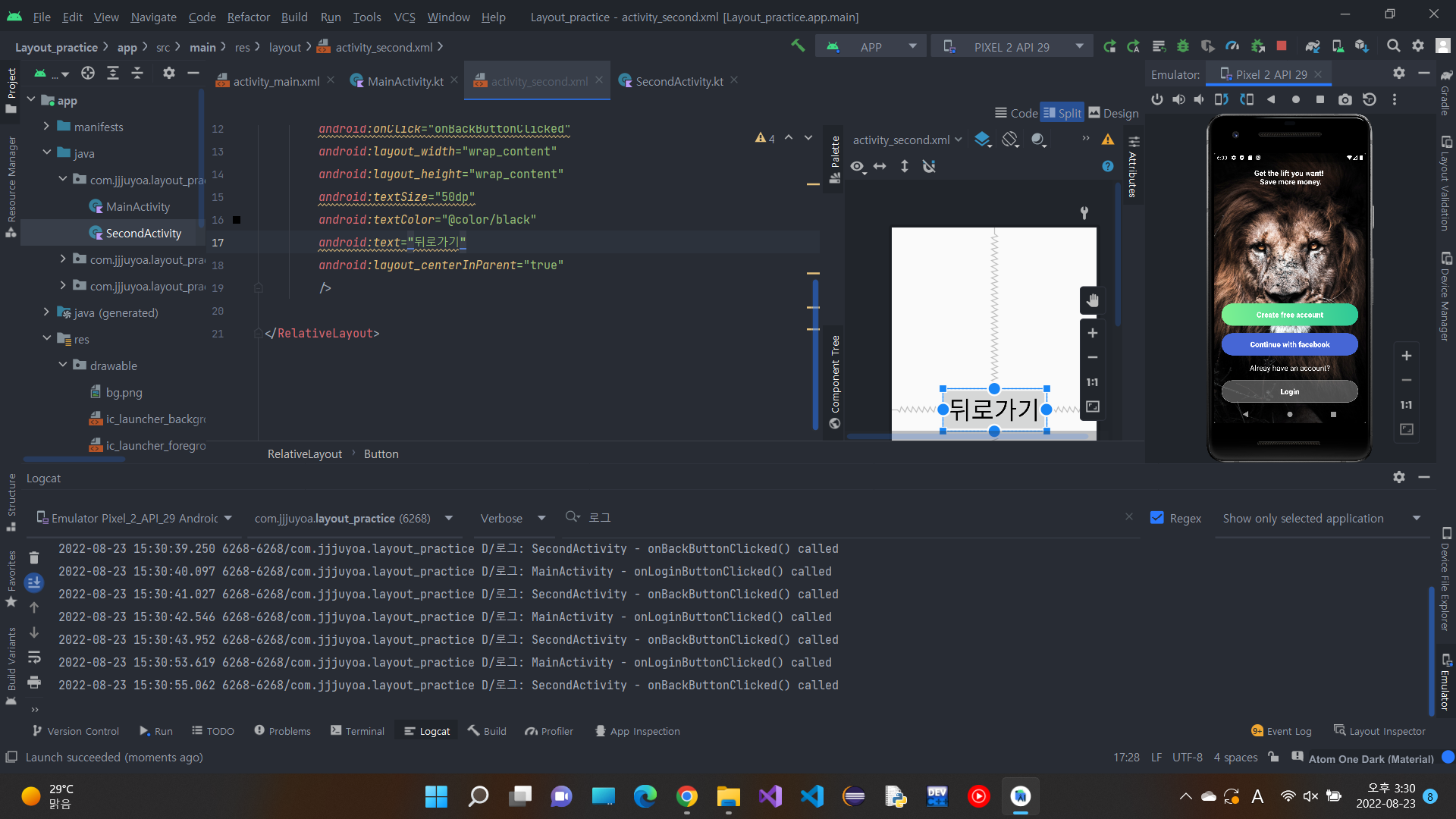Open the Layout Inspector tool window
Image resolution: width=1456 pixels, height=819 pixels.
(x=1379, y=731)
